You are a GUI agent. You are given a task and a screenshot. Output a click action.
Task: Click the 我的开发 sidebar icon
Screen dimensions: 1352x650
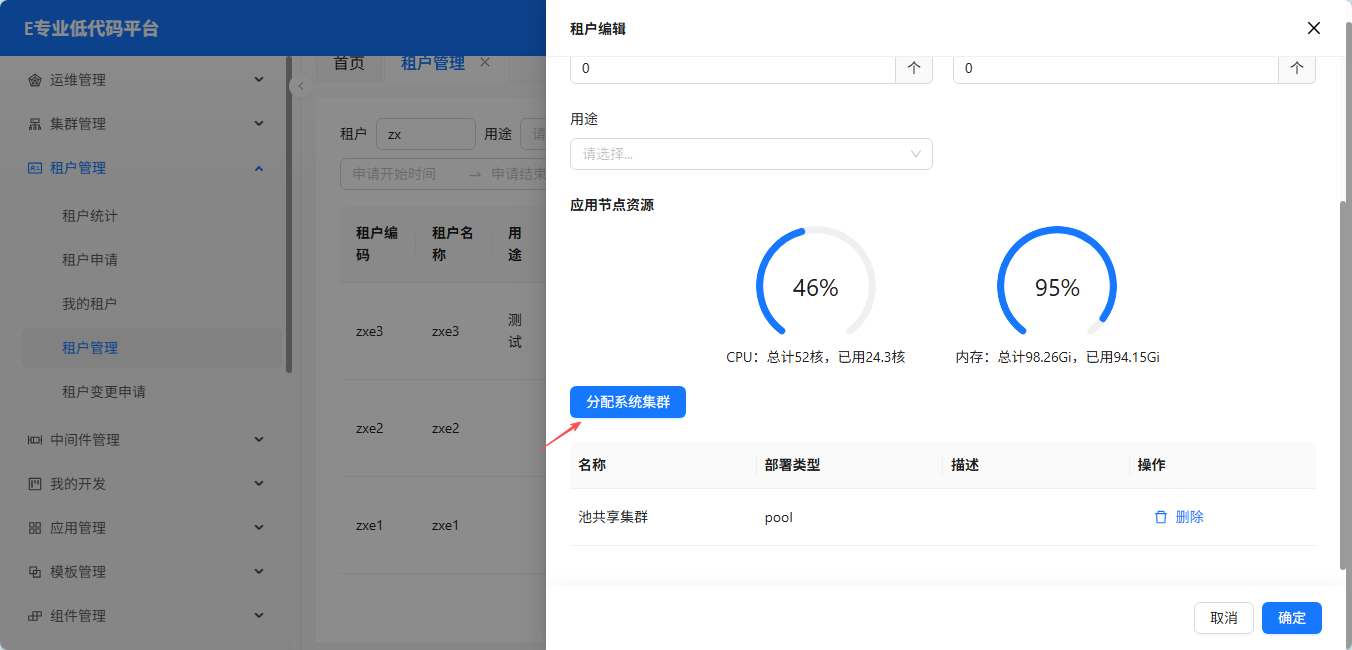35,484
